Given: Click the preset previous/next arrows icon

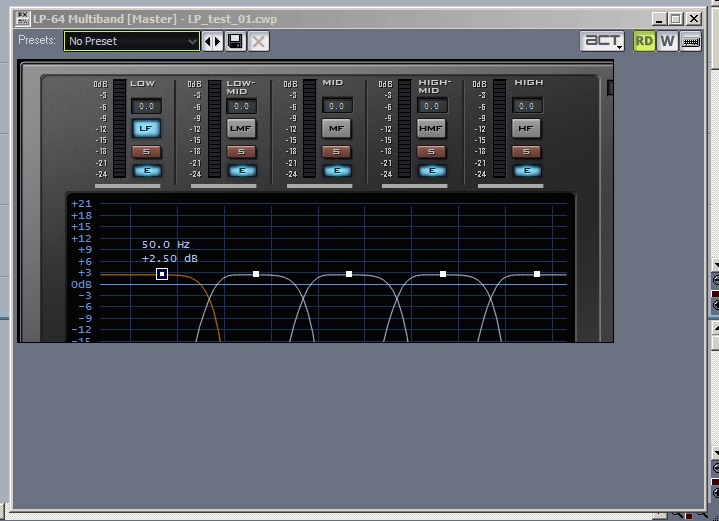Looking at the screenshot, I should click(213, 41).
